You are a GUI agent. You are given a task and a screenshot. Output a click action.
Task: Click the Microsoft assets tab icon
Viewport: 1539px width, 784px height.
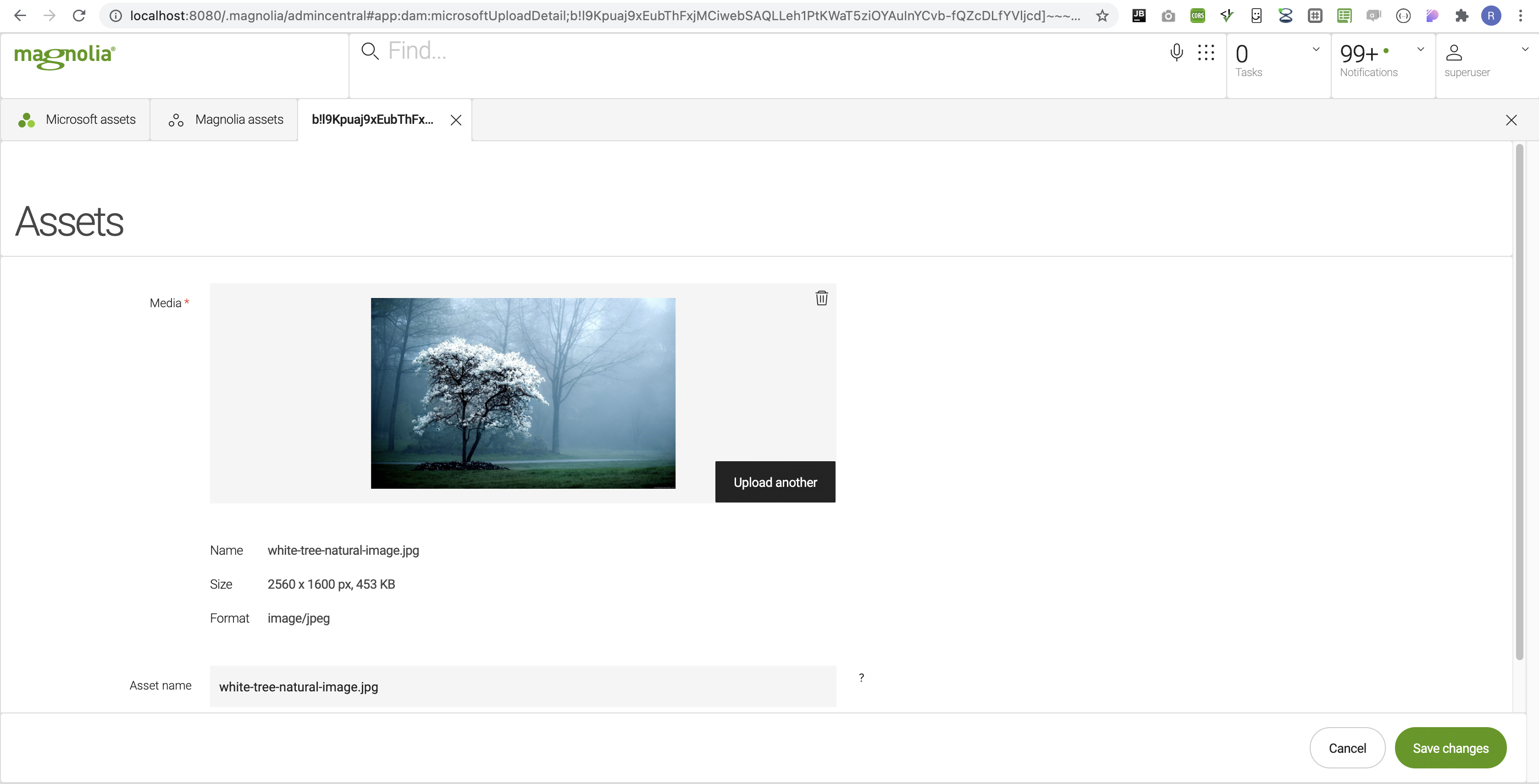tap(26, 119)
